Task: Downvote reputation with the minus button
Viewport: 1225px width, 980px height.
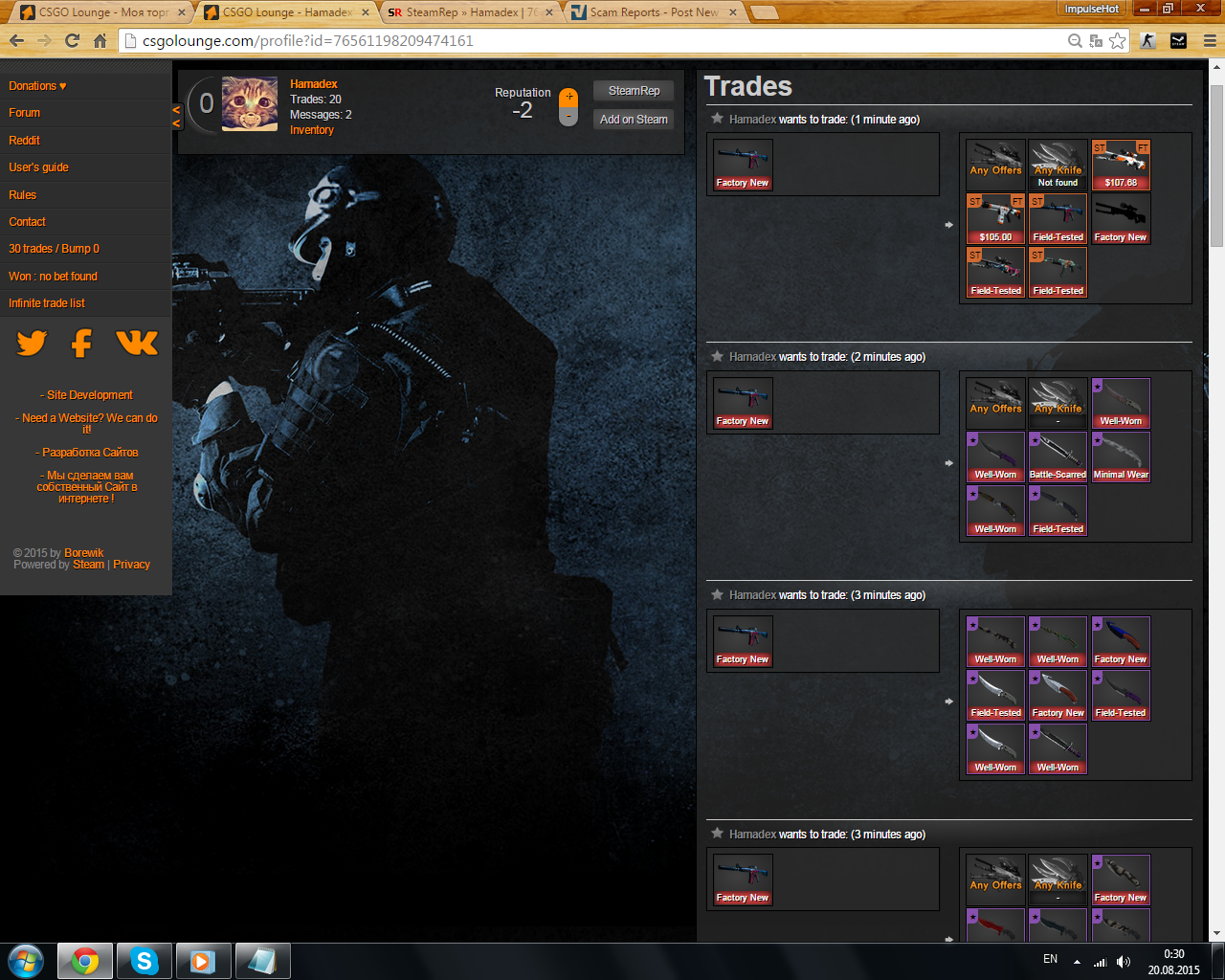Action: [568, 117]
